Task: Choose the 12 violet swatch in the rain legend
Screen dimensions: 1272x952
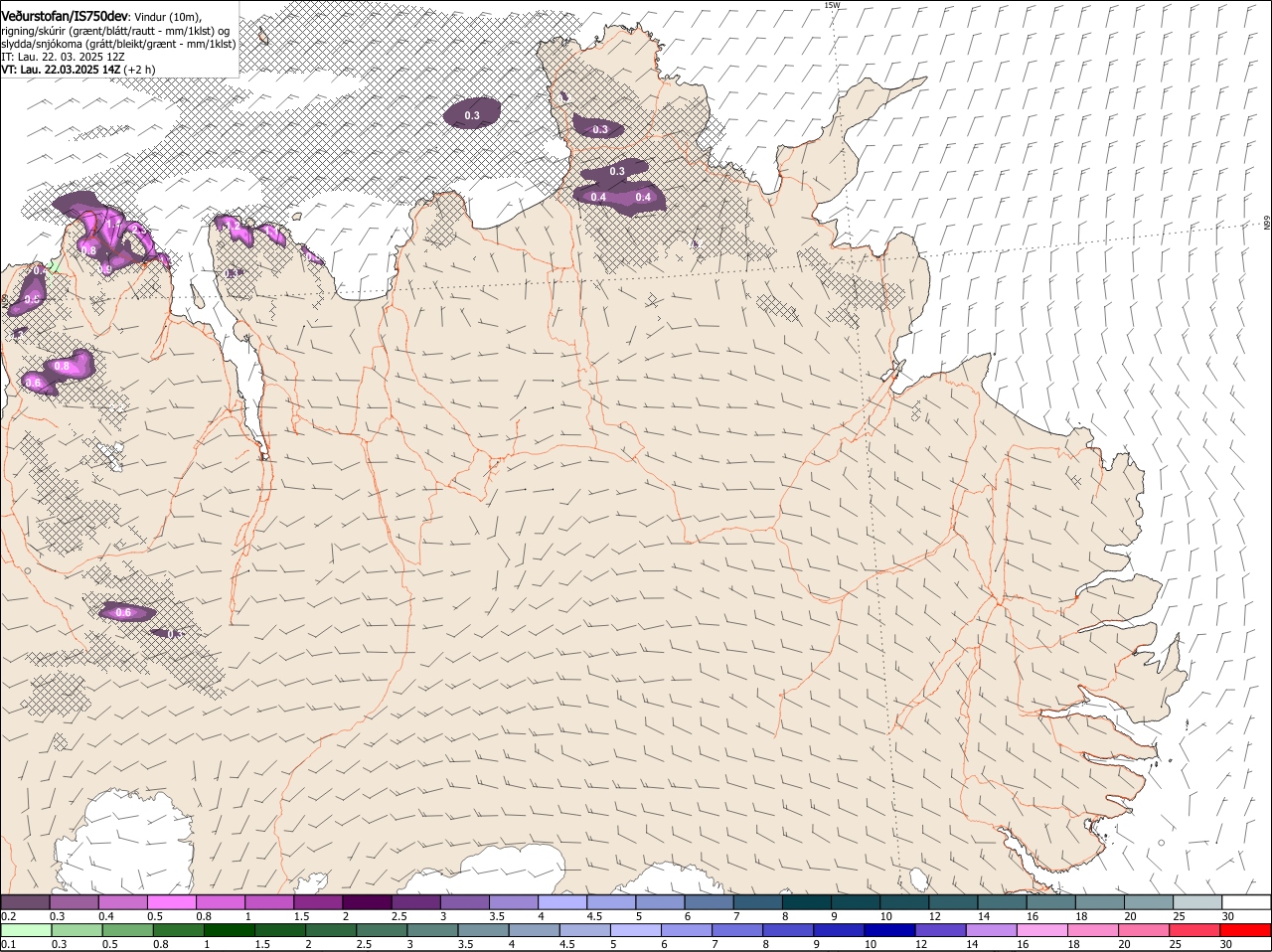Action: click(x=941, y=930)
